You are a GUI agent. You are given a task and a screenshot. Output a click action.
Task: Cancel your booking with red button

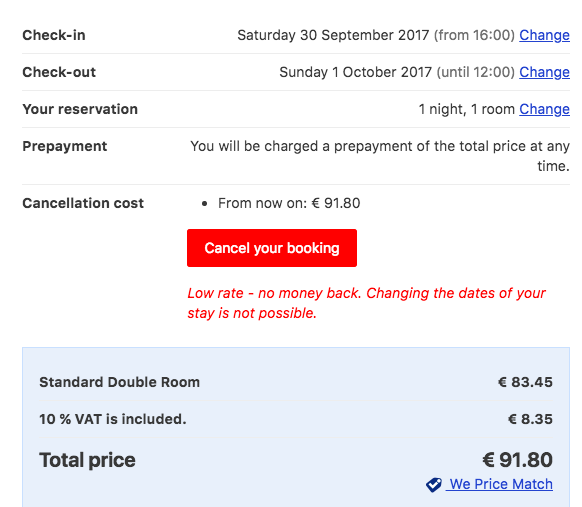[x=272, y=248]
